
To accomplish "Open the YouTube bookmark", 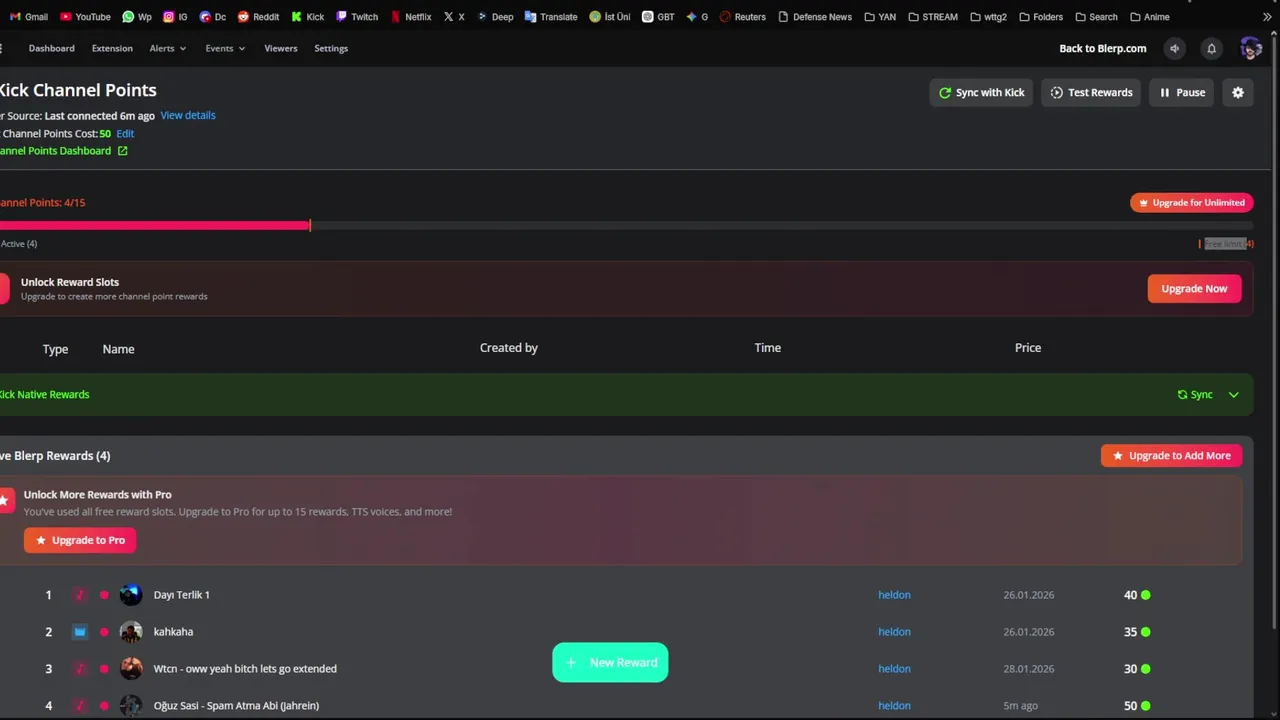I will coord(85,16).
